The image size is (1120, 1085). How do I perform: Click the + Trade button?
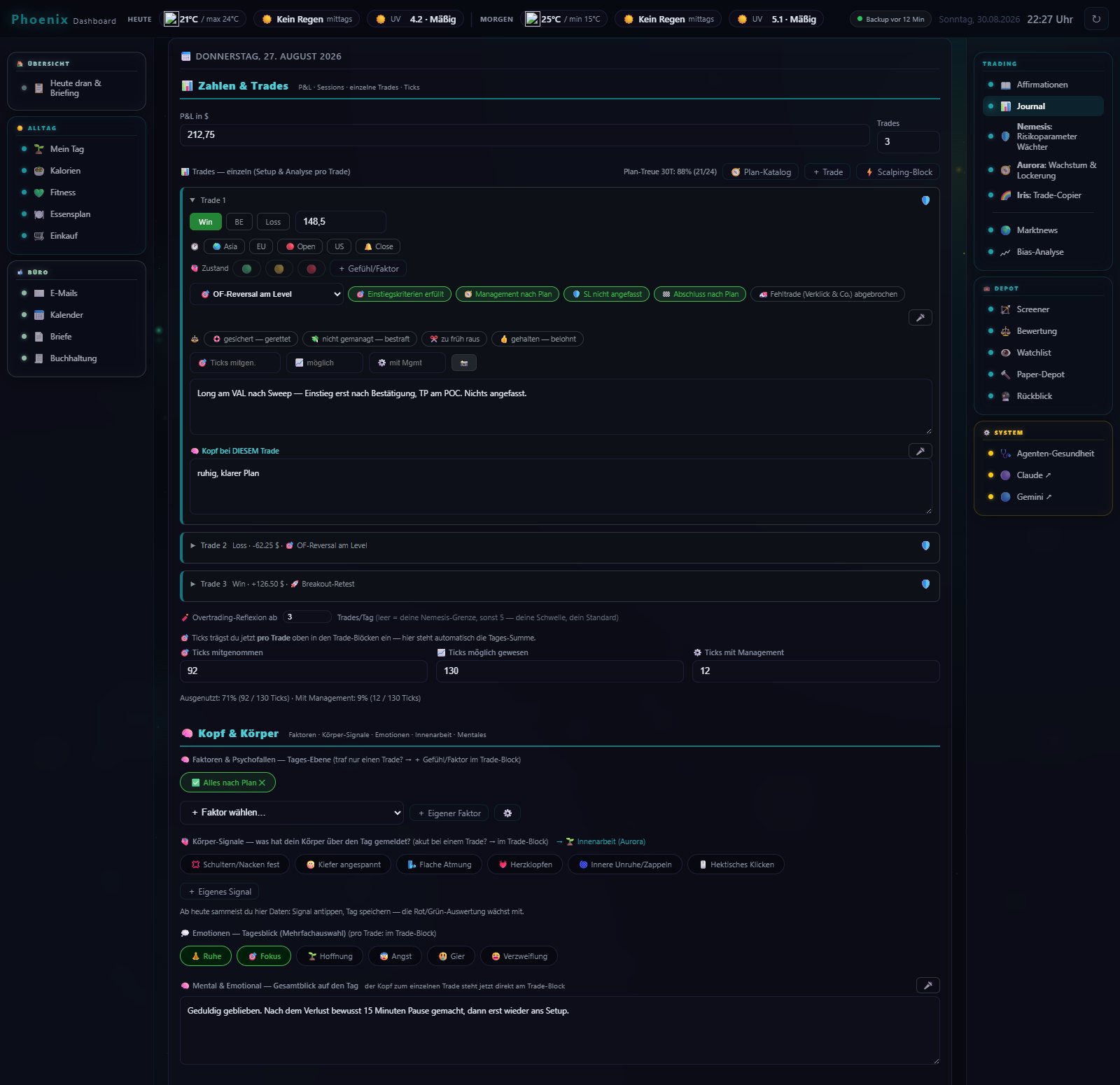[x=827, y=172]
